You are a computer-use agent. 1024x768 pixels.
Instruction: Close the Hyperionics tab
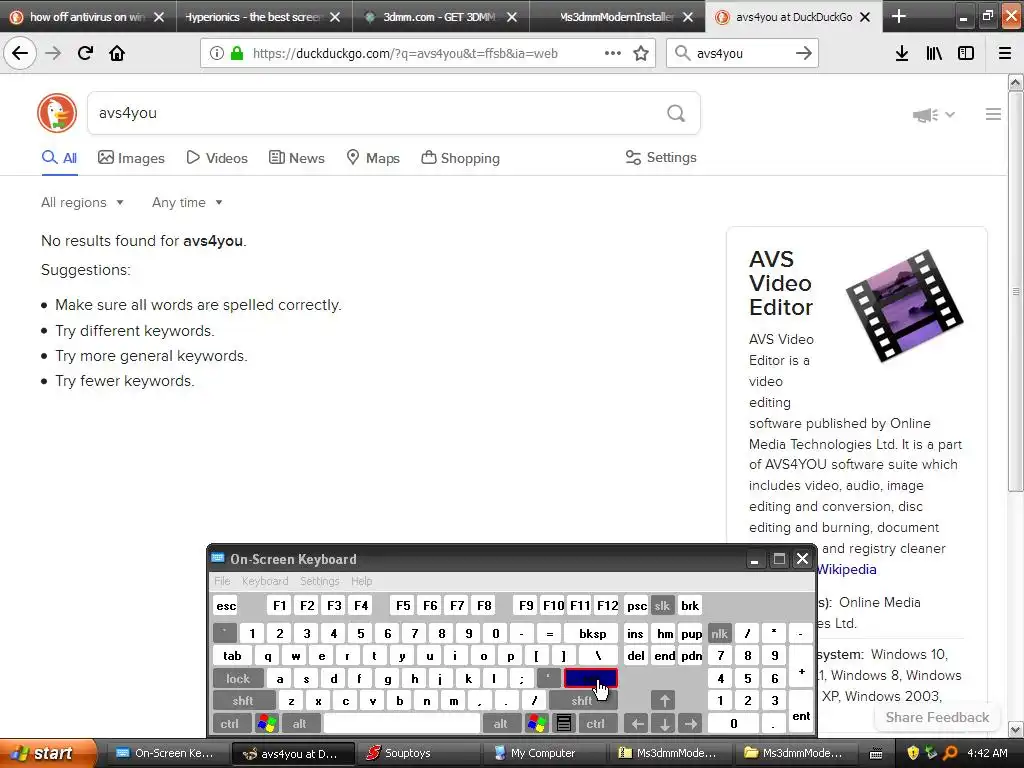coord(335,17)
